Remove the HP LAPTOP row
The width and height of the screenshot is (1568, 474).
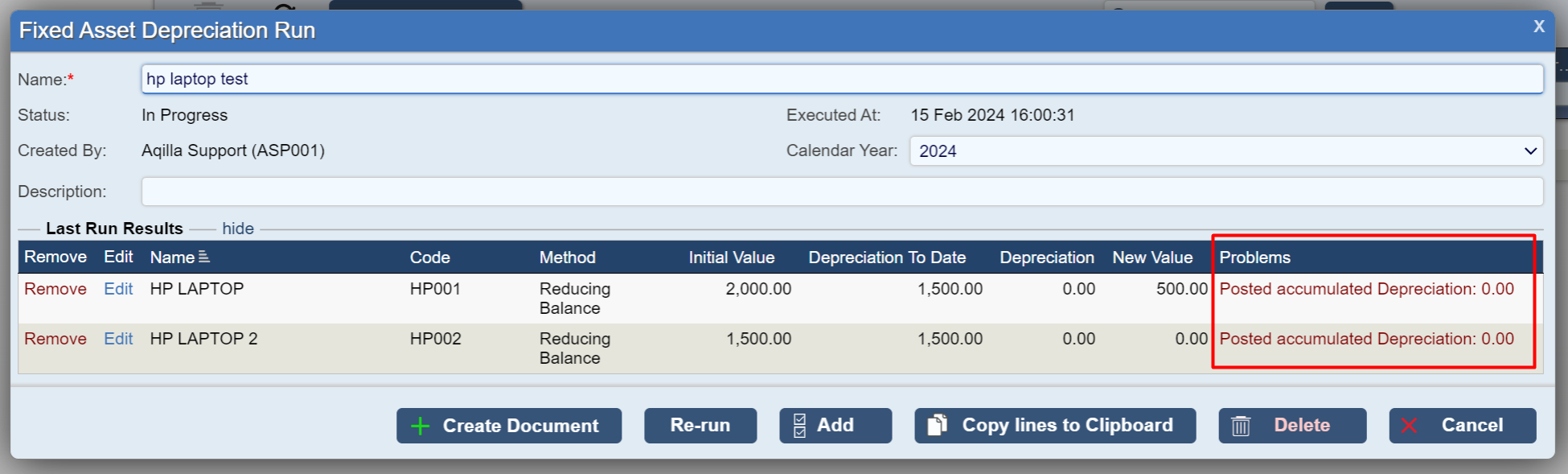click(x=55, y=289)
